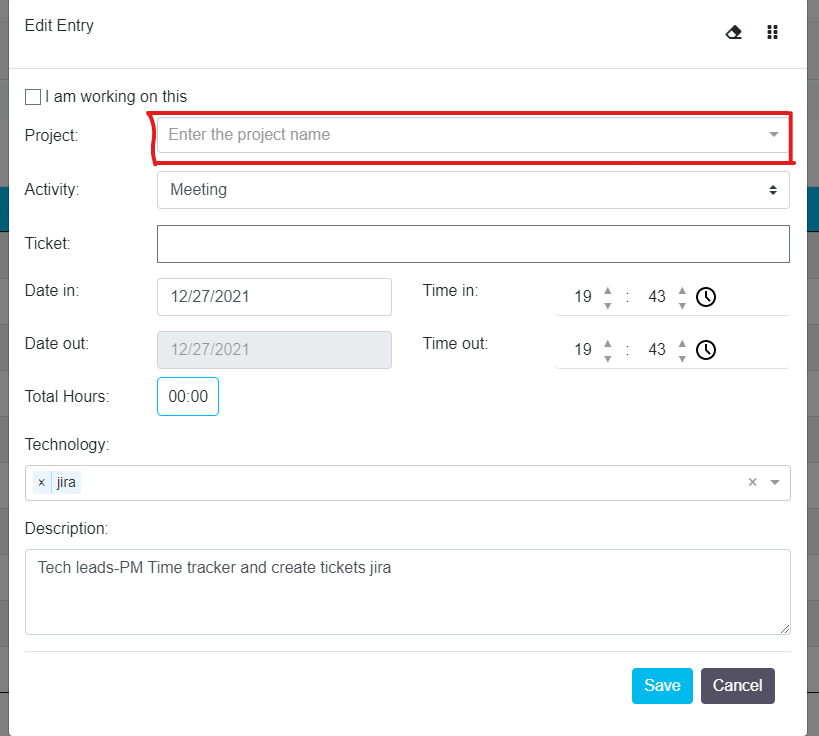This screenshot has height=736, width=819.
Task: Toggle the 'I am working on this' checkbox
Action: pos(33,97)
